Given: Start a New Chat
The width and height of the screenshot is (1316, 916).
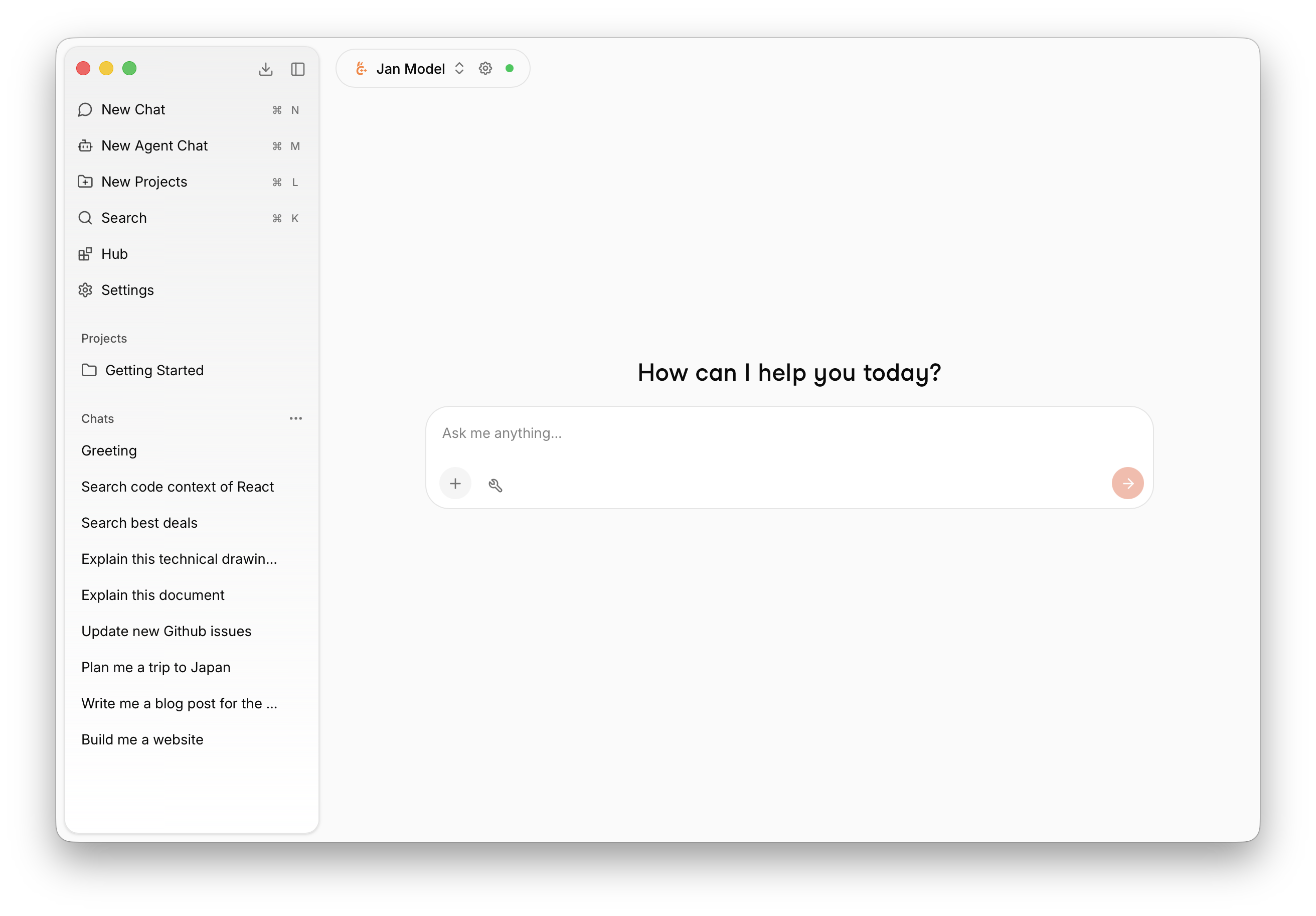Looking at the screenshot, I should pyautogui.click(x=133, y=109).
